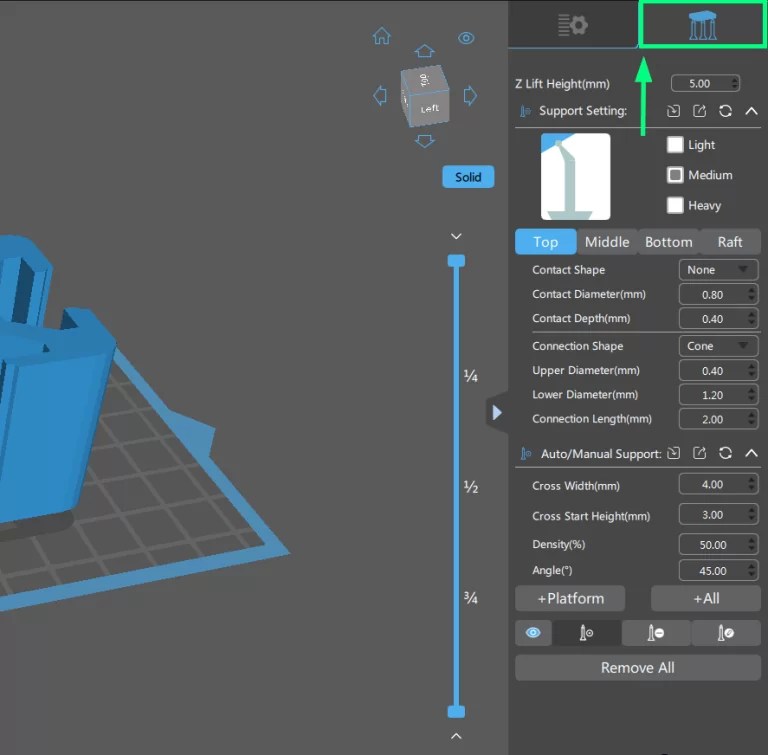Switch to the Middle support tab
This screenshot has width=768, height=755.
[607, 242]
